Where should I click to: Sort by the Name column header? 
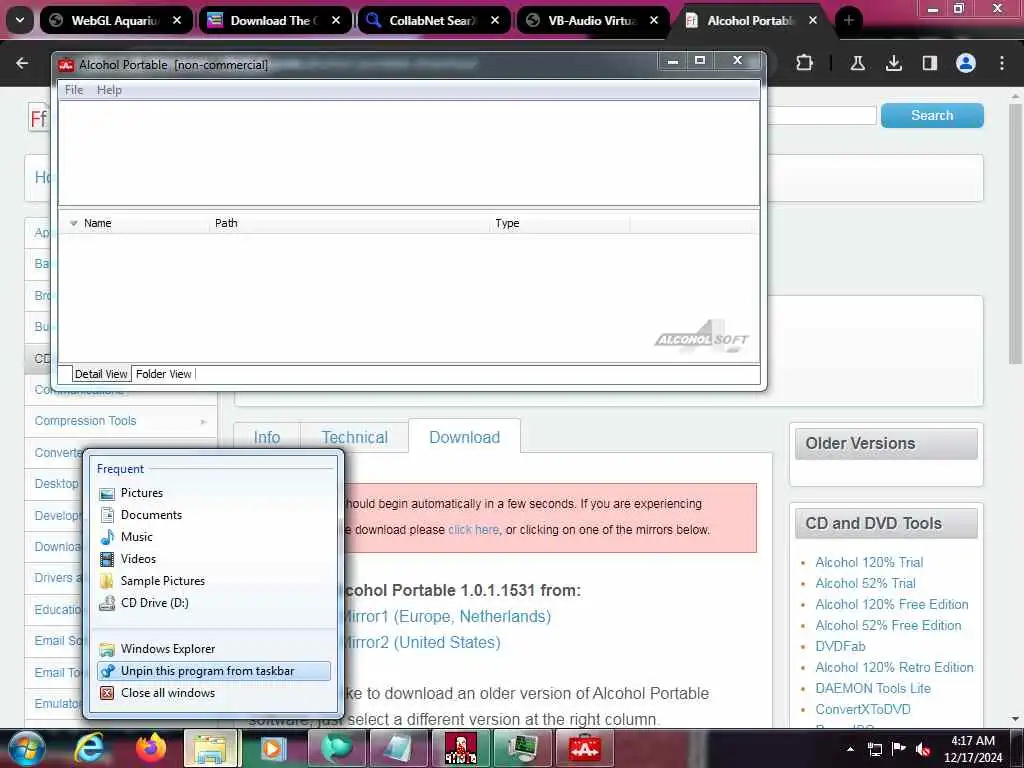click(x=136, y=223)
